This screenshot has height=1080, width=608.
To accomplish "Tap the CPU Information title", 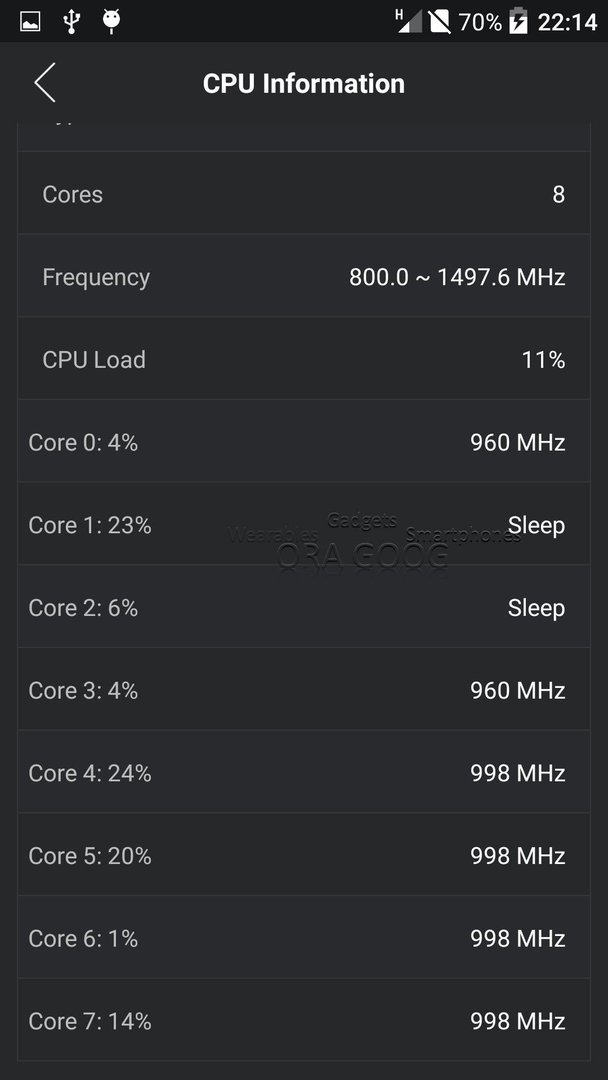I will tap(304, 83).
